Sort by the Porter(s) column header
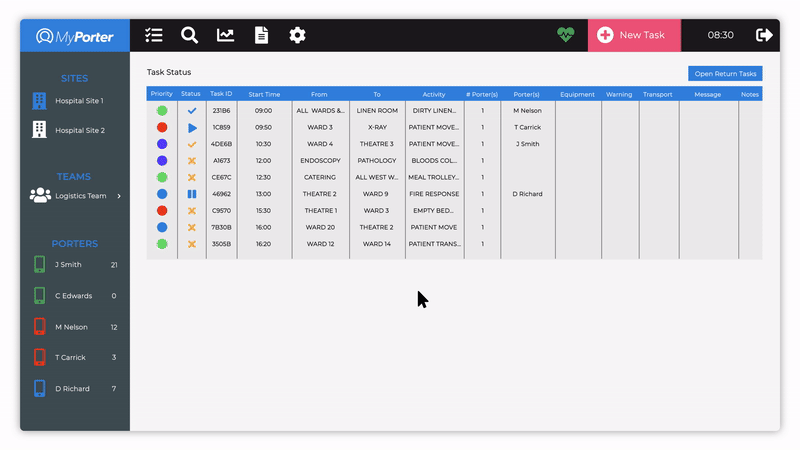The width and height of the screenshot is (800, 450). [x=527, y=94]
